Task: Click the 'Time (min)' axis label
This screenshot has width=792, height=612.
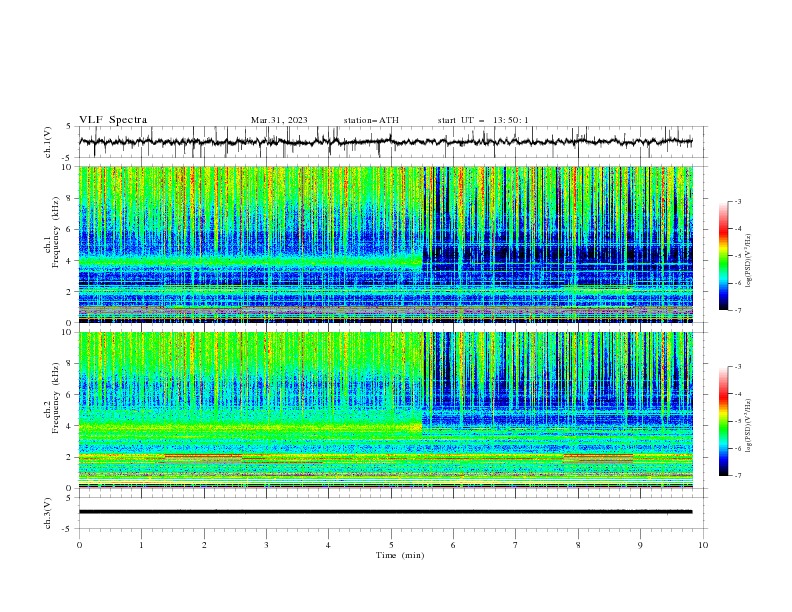Action: click(400, 555)
